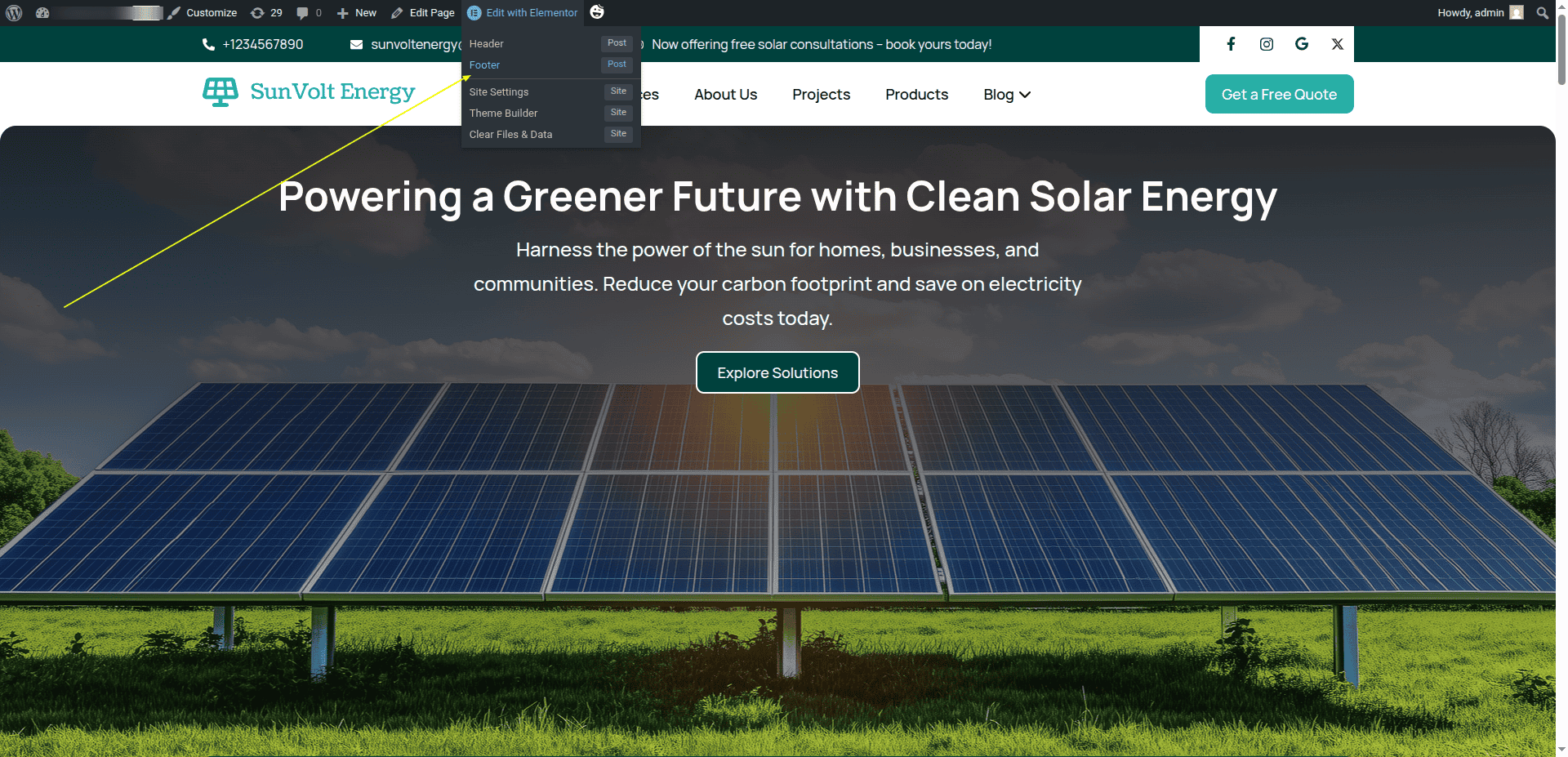This screenshot has height=757, width=1568.
Task: Open the Howdy, admin account menu
Action: coord(1479,13)
